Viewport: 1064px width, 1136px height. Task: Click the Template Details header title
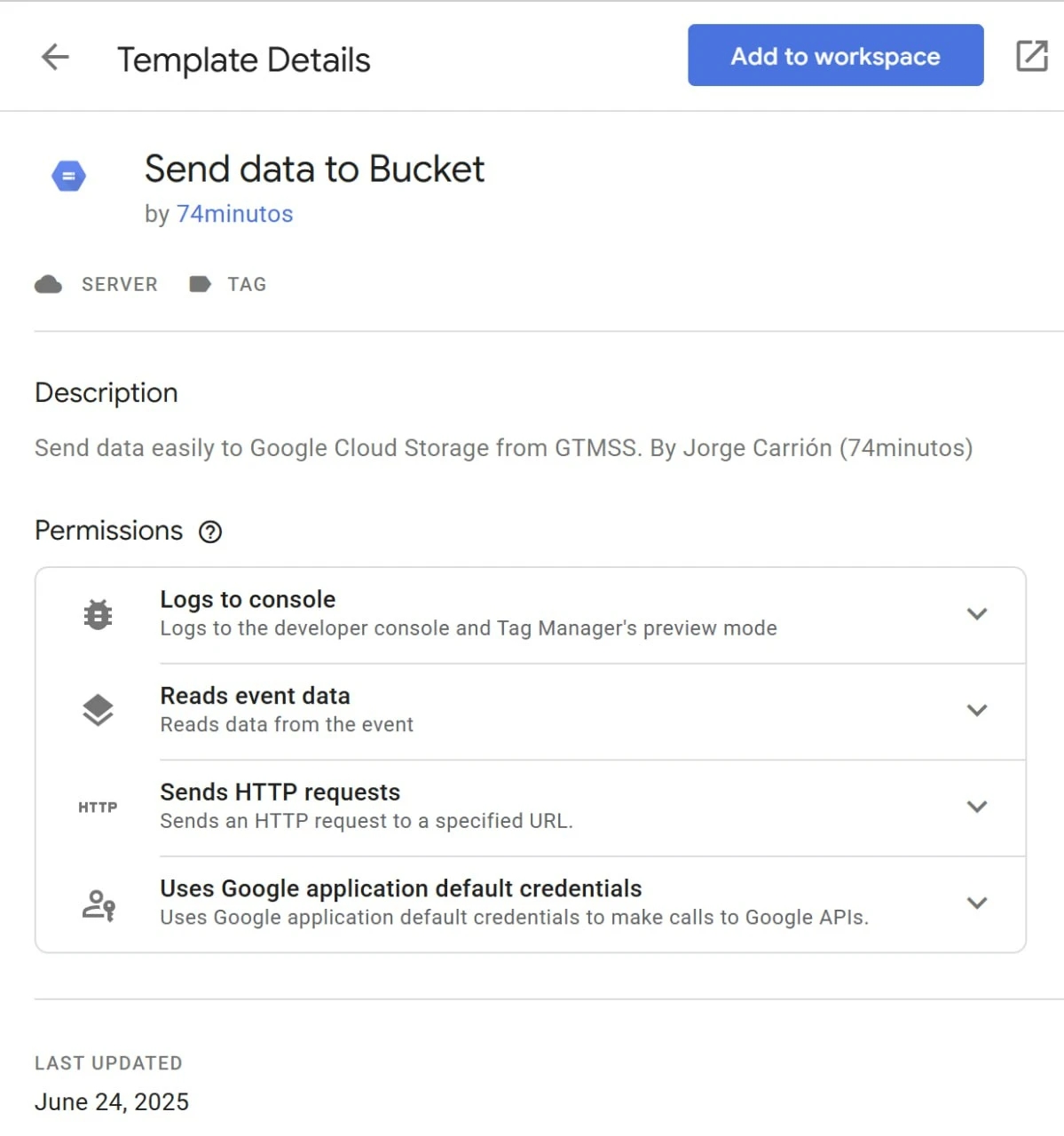244,60
